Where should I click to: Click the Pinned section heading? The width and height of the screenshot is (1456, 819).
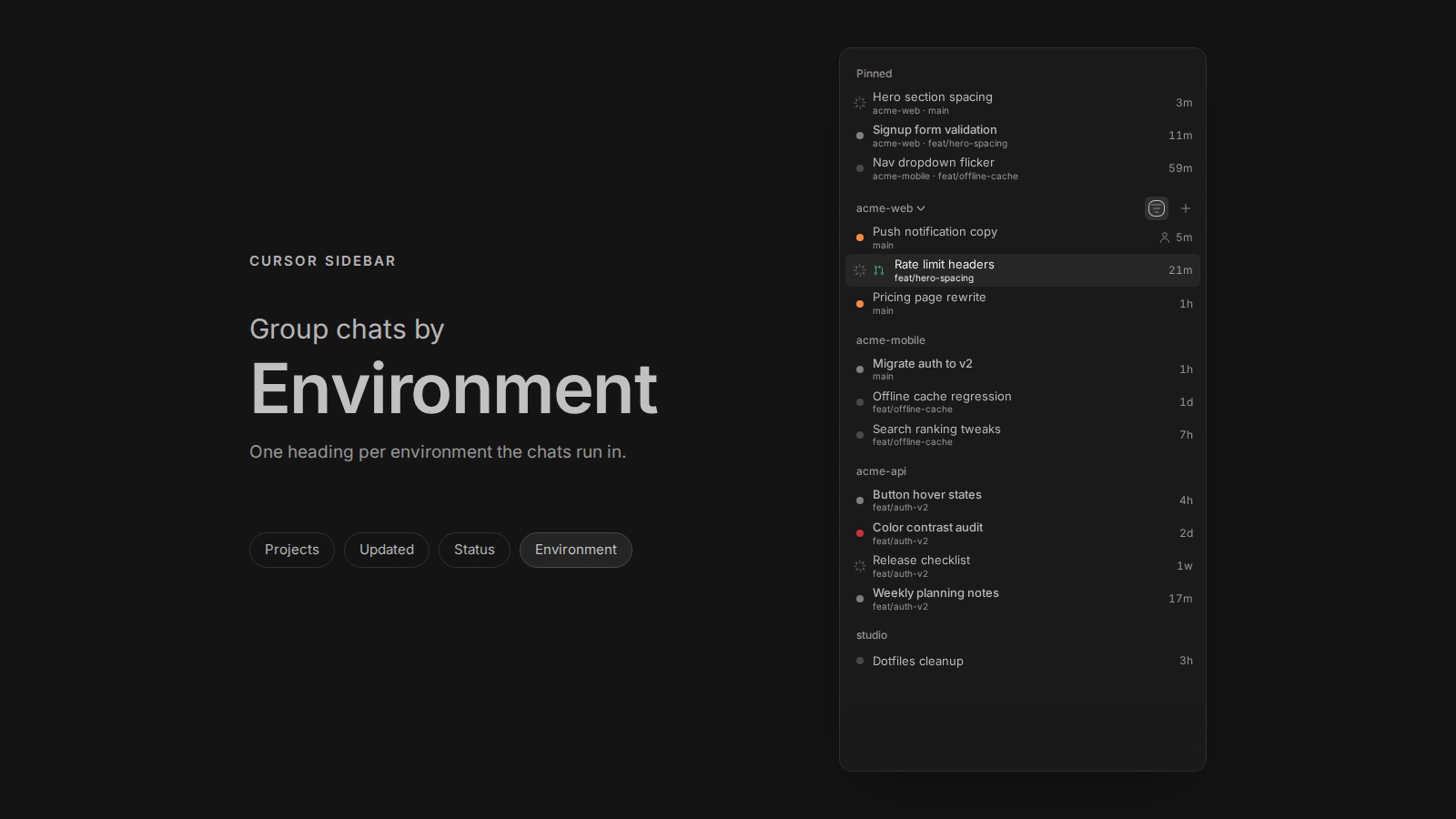pos(875,74)
